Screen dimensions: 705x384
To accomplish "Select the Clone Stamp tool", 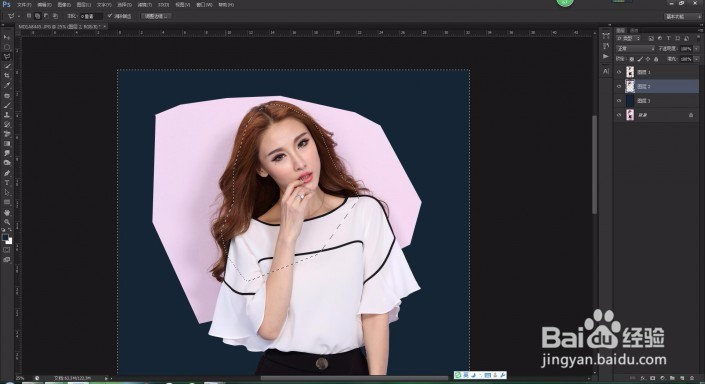I will [7, 115].
